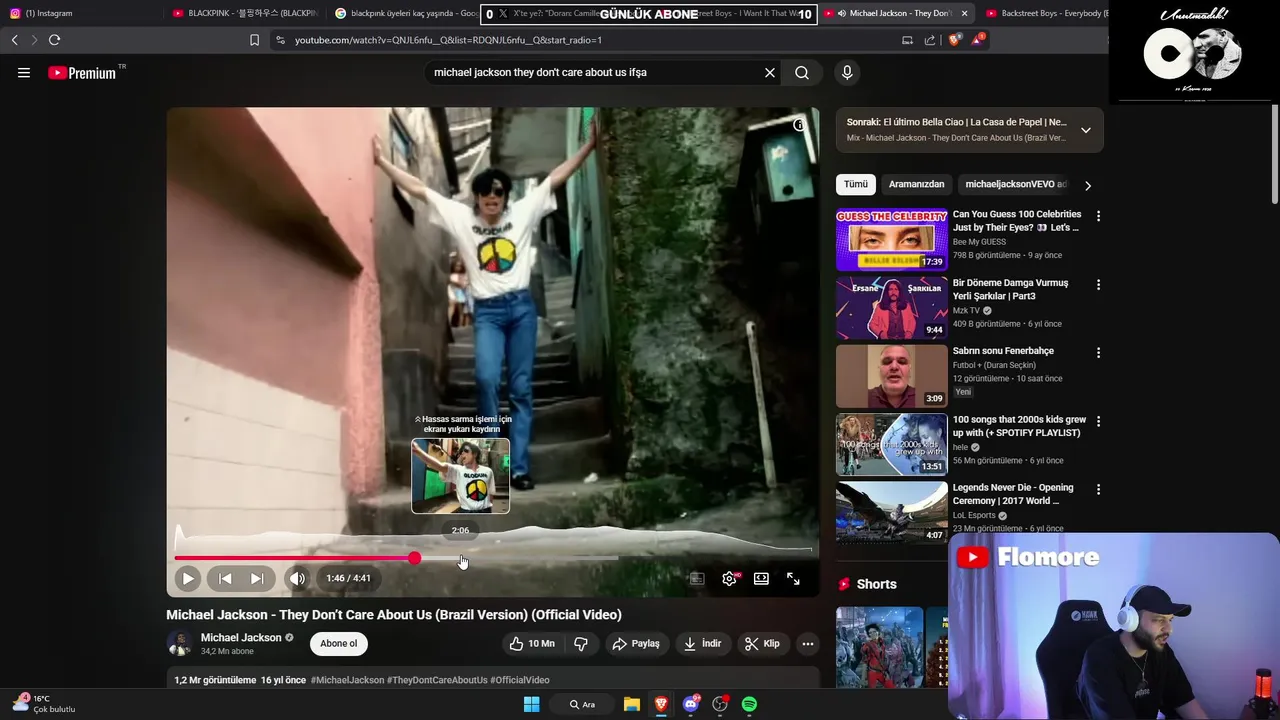Open File Explorer from the taskbar

tap(632, 704)
